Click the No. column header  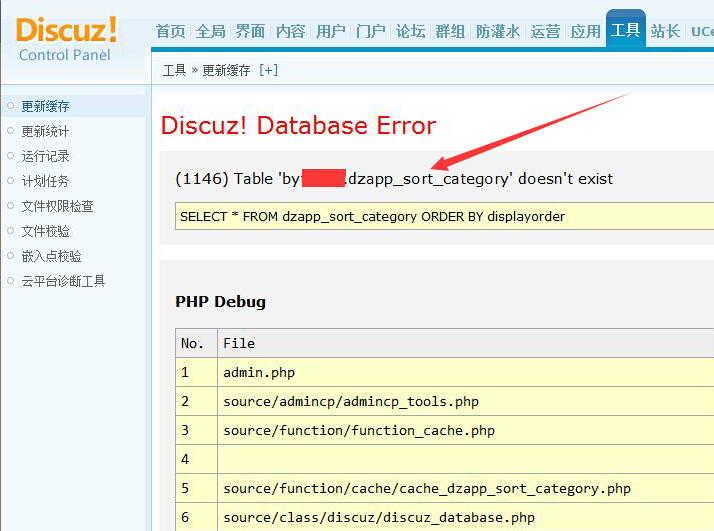coord(196,343)
